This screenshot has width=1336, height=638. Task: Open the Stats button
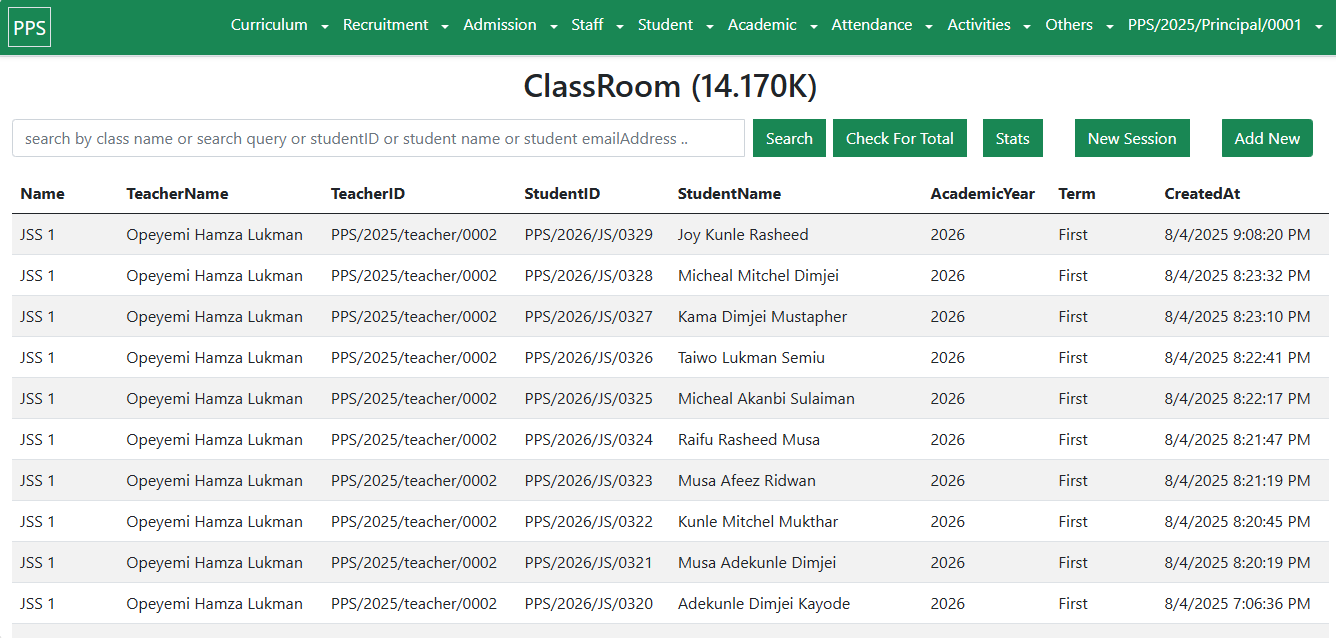(1012, 139)
